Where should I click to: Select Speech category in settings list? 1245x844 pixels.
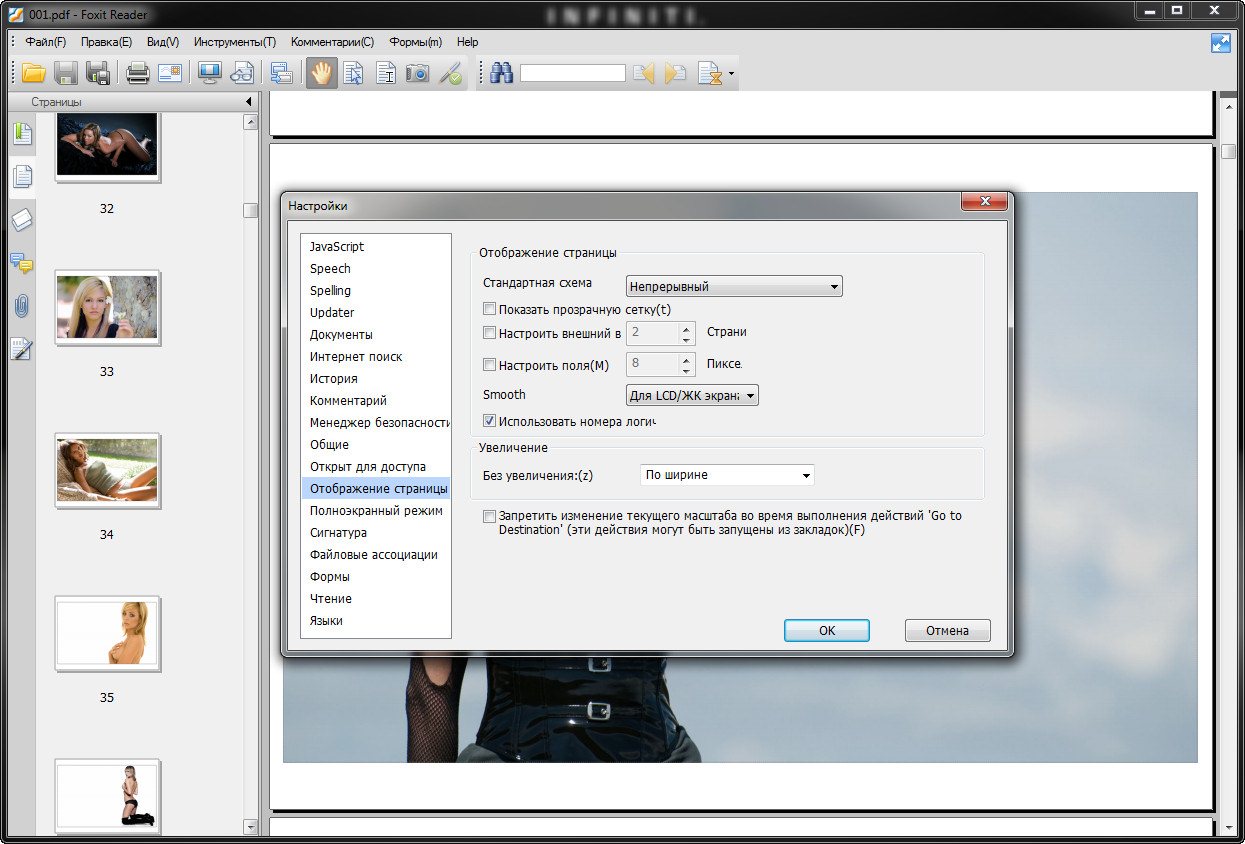[376, 268]
